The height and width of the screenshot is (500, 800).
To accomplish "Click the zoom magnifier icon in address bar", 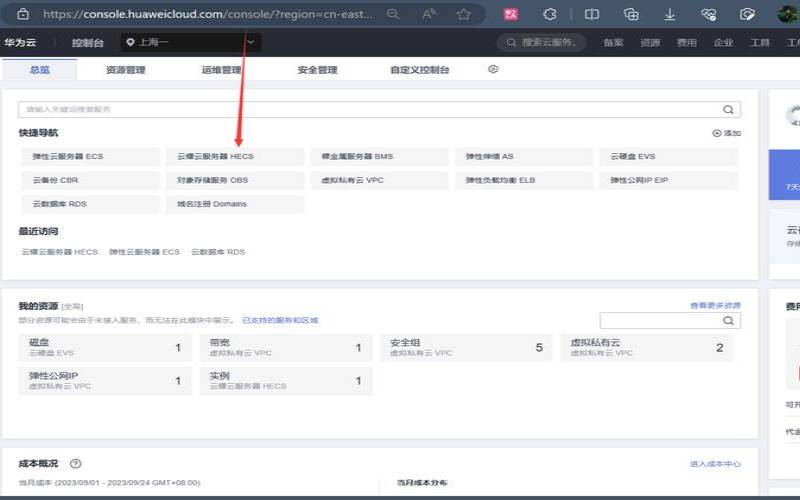I will click(393, 14).
